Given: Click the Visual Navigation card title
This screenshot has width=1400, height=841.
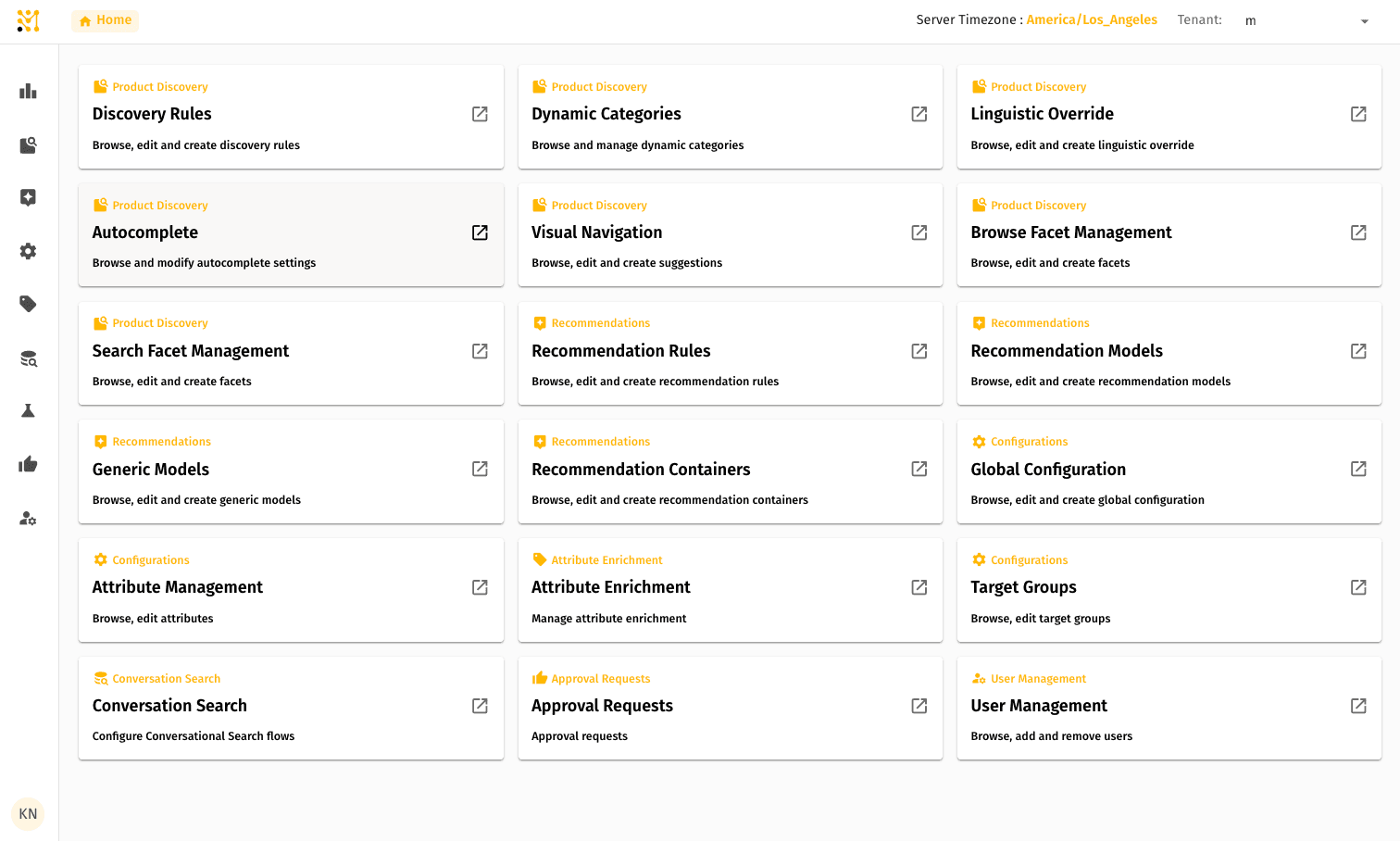Looking at the screenshot, I should 597,232.
